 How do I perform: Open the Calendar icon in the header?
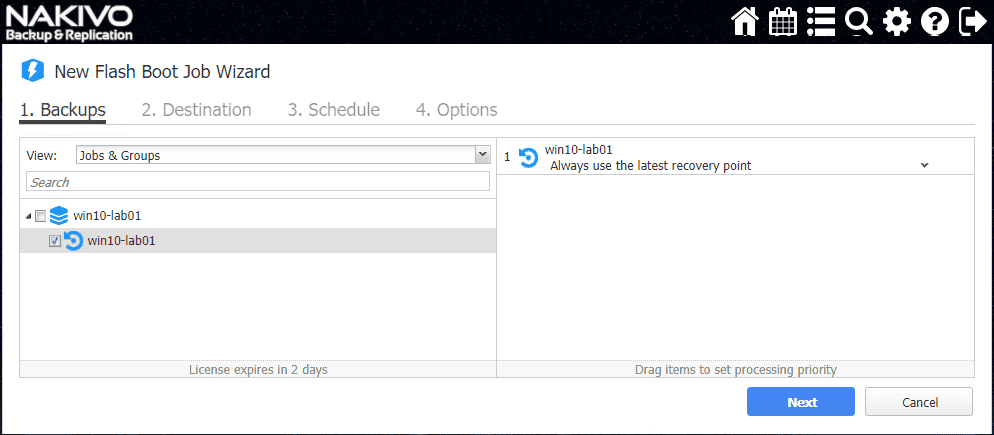pos(783,22)
